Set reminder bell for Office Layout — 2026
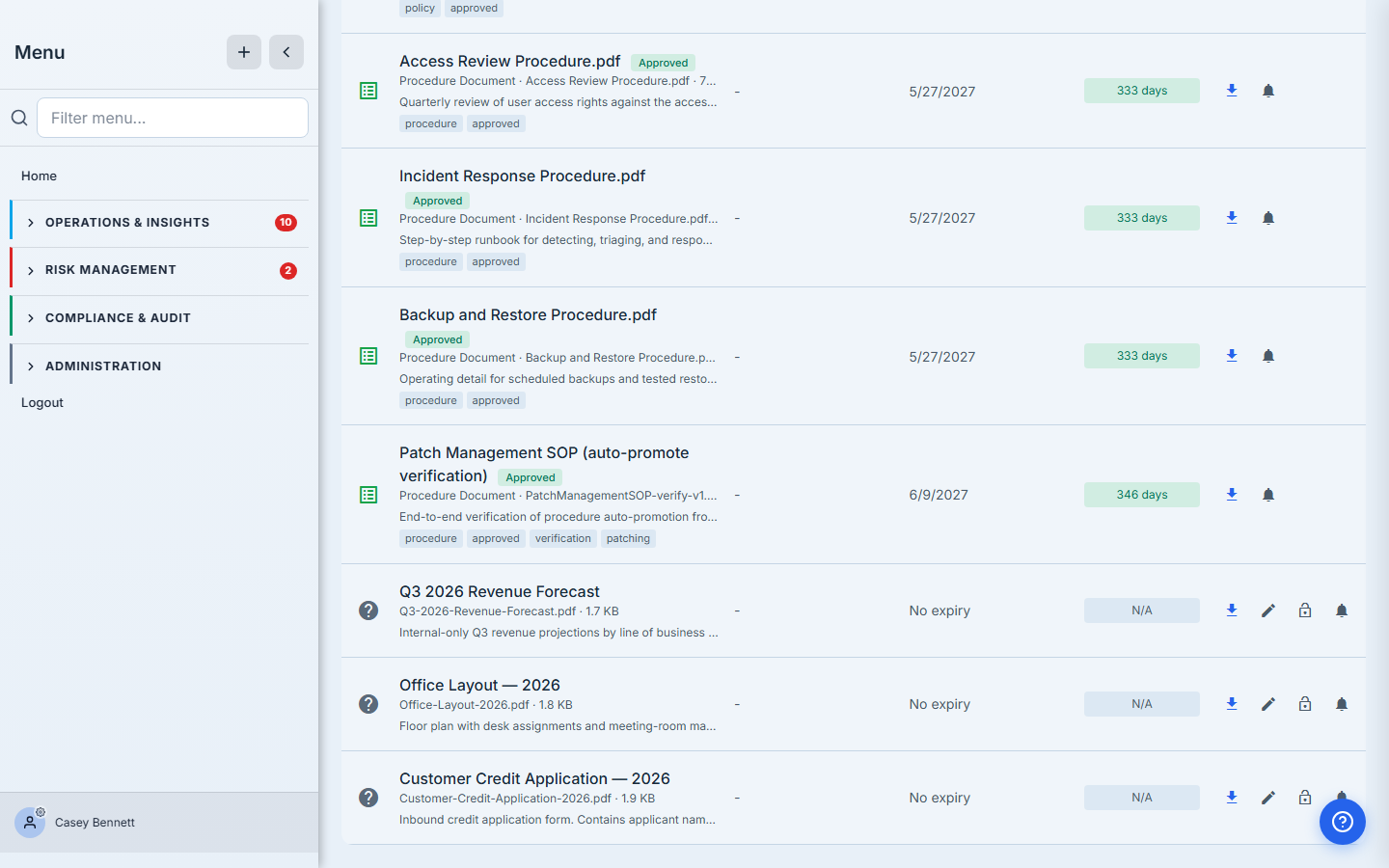Viewport: 1389px width, 868px height. pyautogui.click(x=1342, y=704)
